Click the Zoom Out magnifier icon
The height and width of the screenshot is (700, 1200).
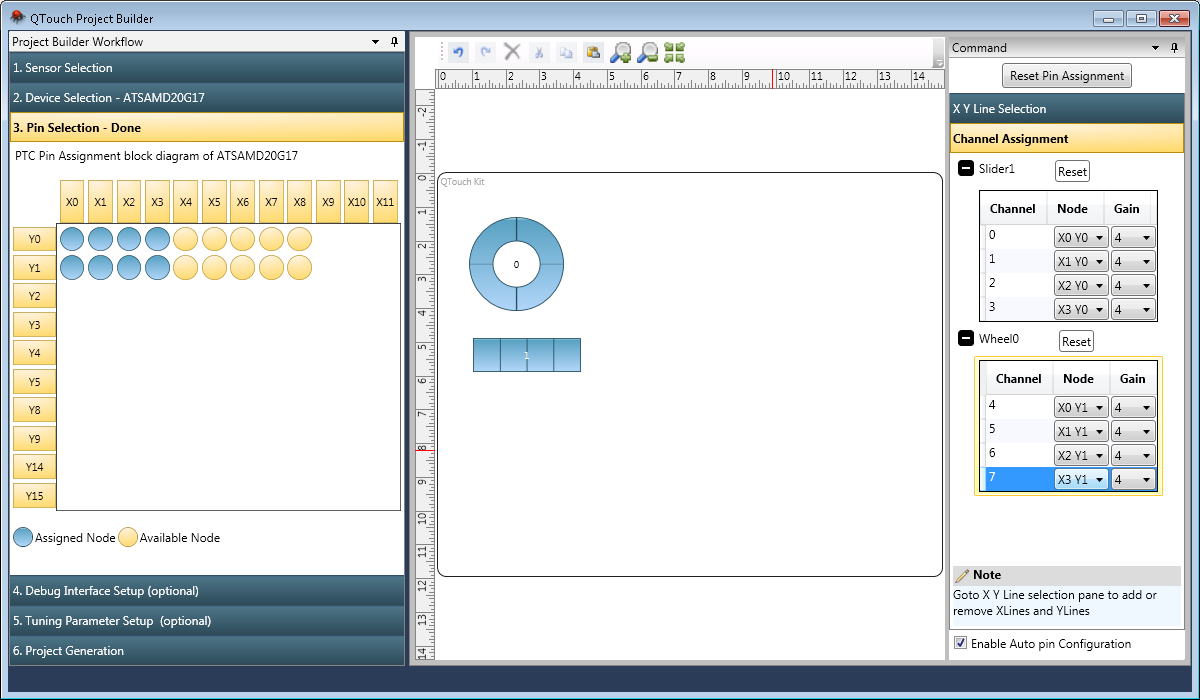pyautogui.click(x=647, y=52)
